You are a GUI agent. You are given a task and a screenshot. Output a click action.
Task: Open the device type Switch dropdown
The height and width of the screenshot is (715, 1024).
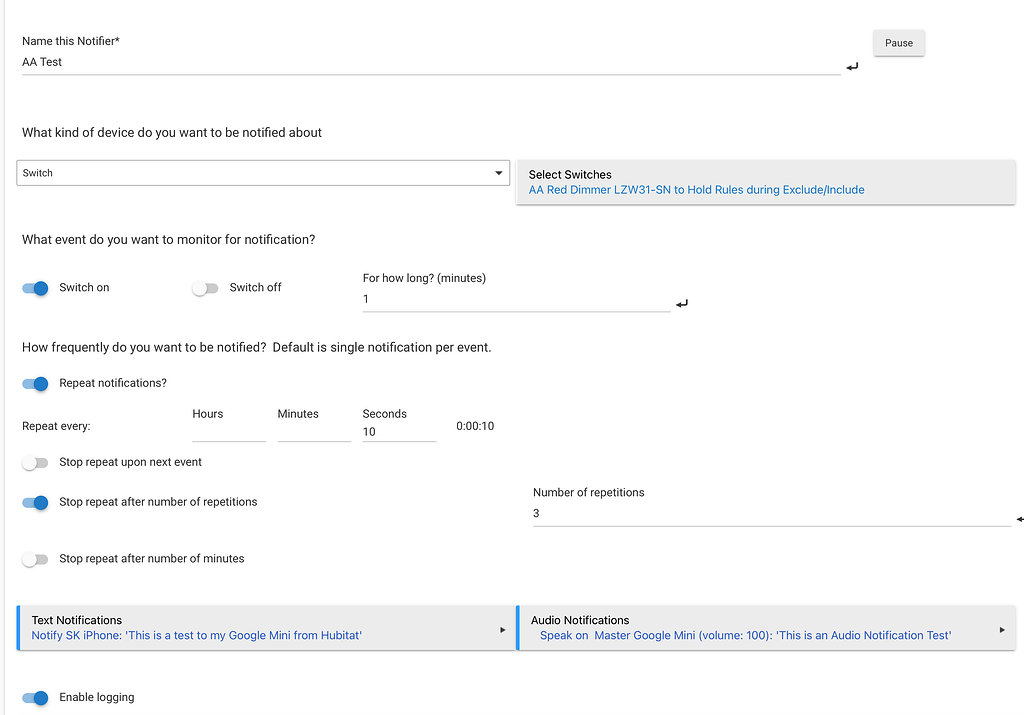pos(263,173)
